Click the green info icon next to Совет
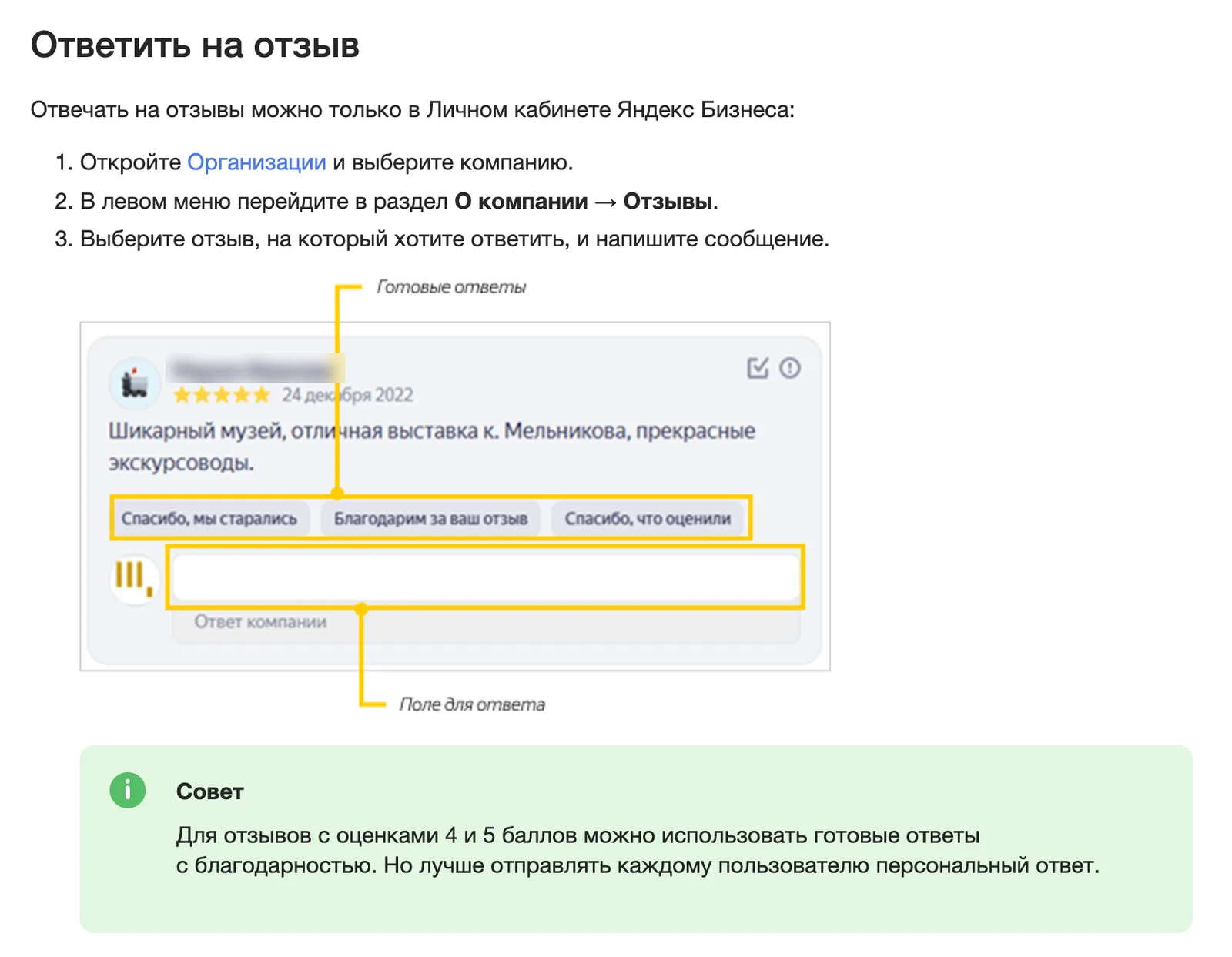 click(x=128, y=790)
